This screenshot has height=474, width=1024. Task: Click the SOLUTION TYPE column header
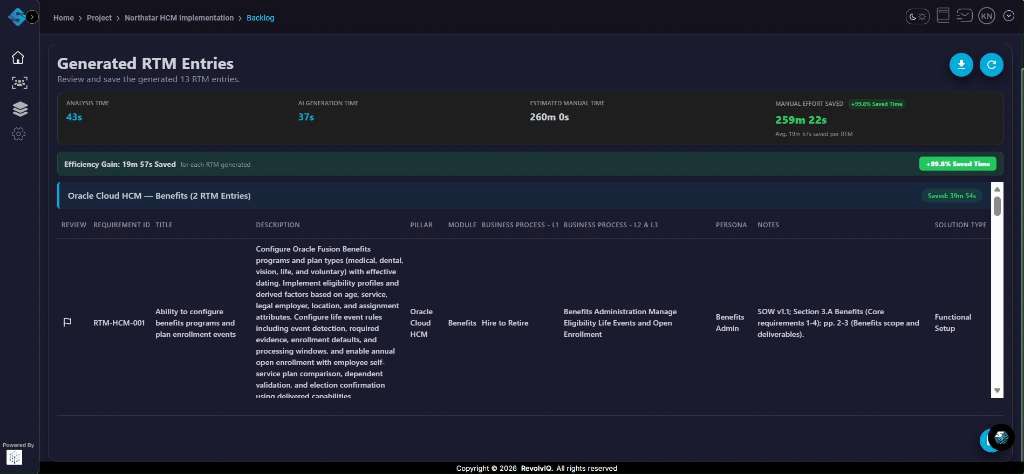(961, 225)
